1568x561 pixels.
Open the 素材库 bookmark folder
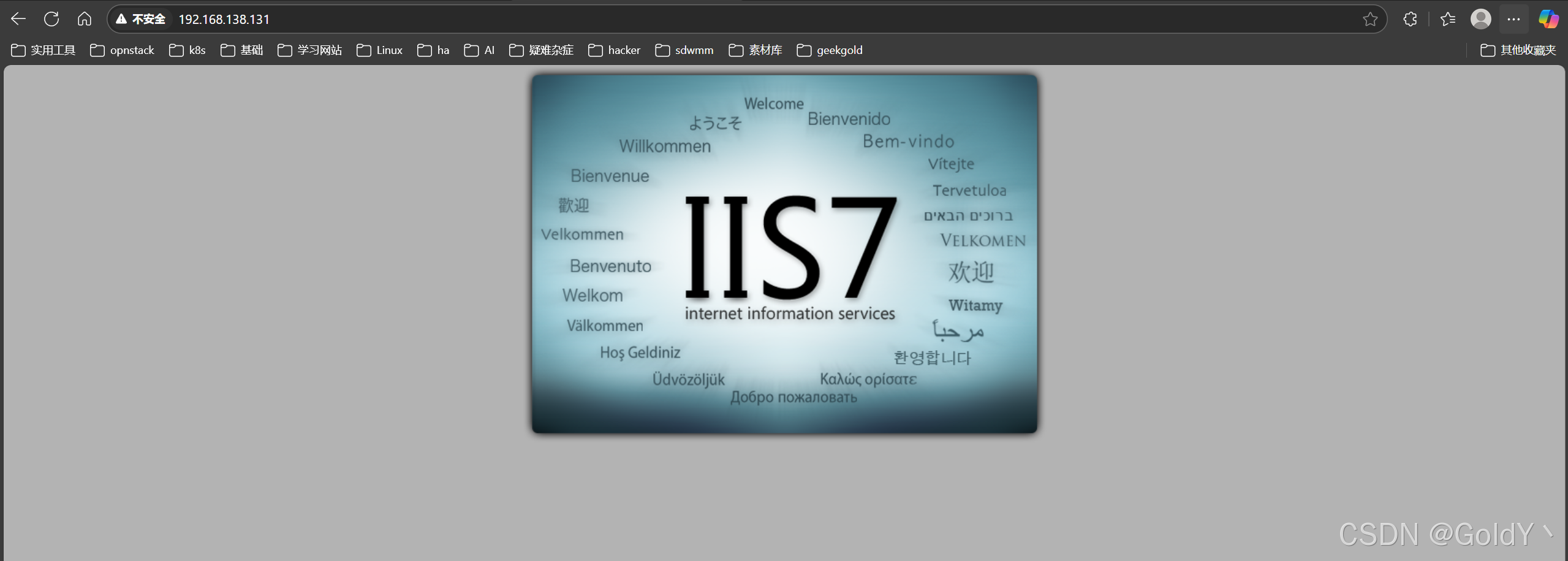(756, 50)
